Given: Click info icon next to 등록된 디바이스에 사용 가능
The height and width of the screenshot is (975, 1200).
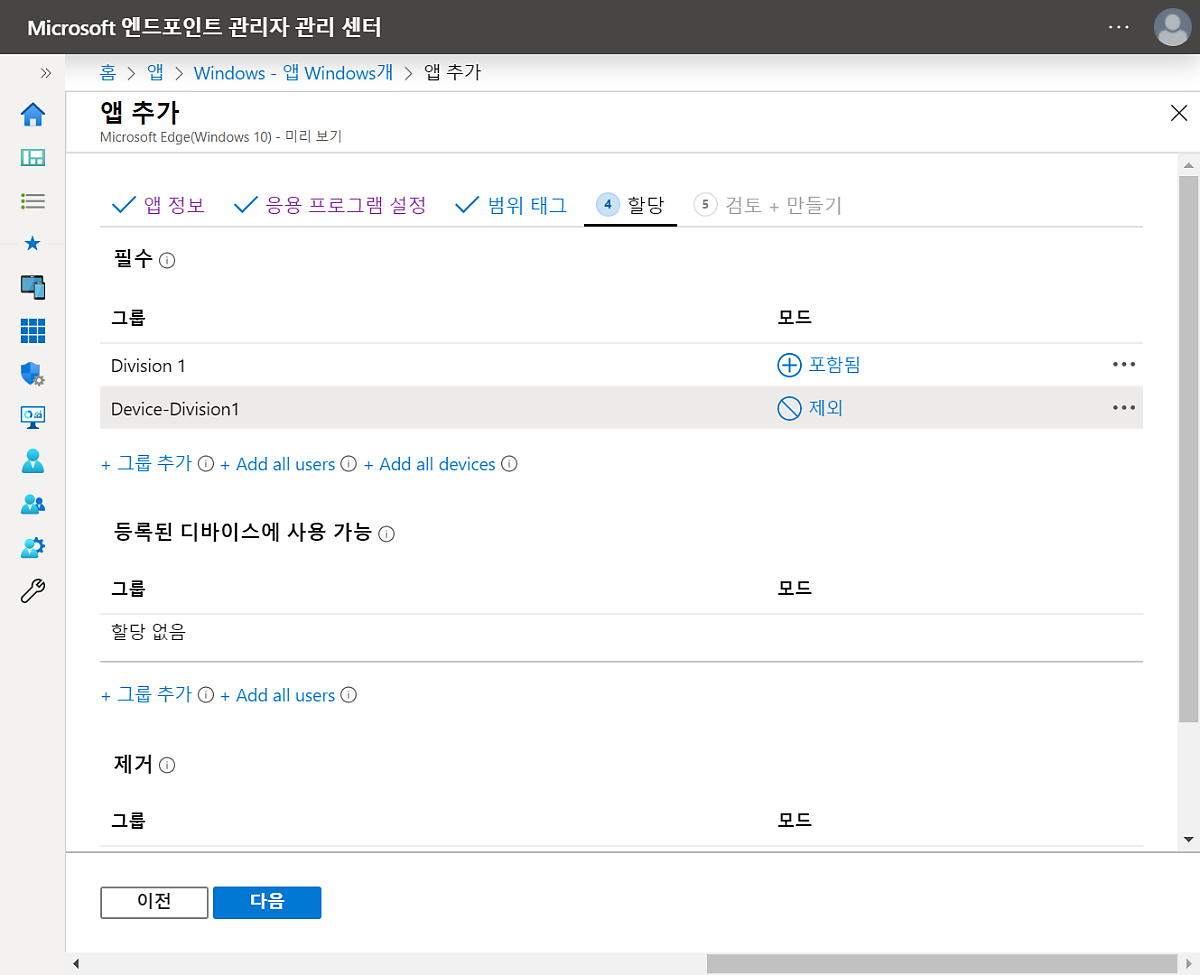Looking at the screenshot, I should (387, 534).
